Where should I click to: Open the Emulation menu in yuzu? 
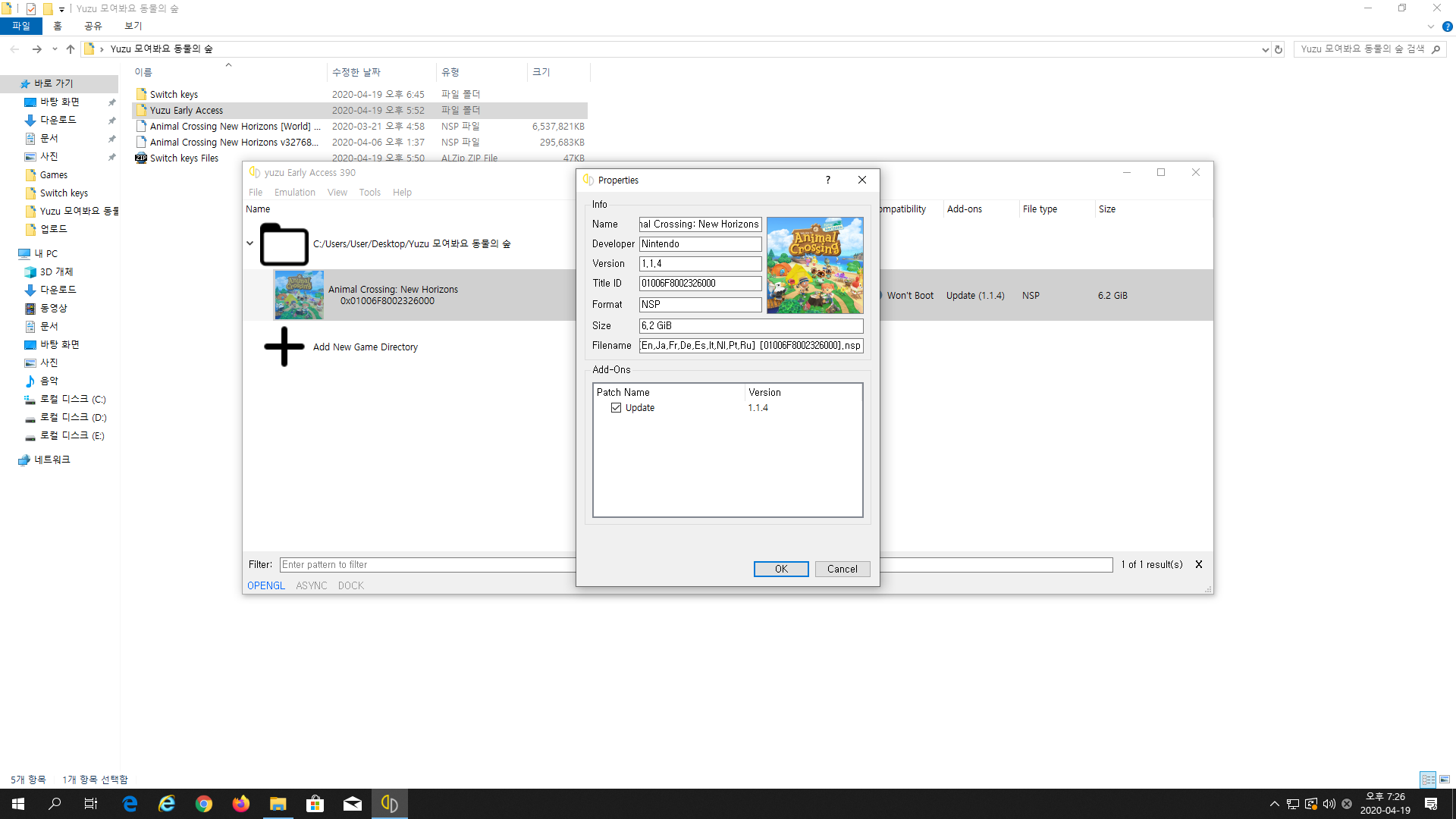(x=294, y=193)
